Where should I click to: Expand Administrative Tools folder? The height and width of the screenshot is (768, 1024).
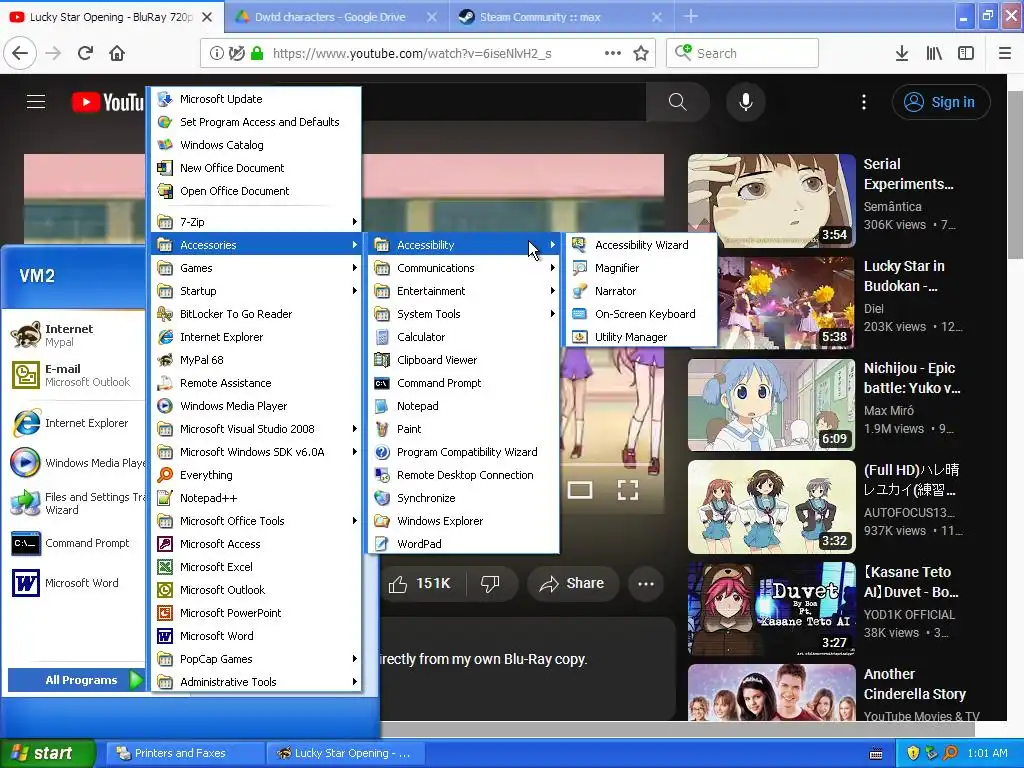point(257,682)
